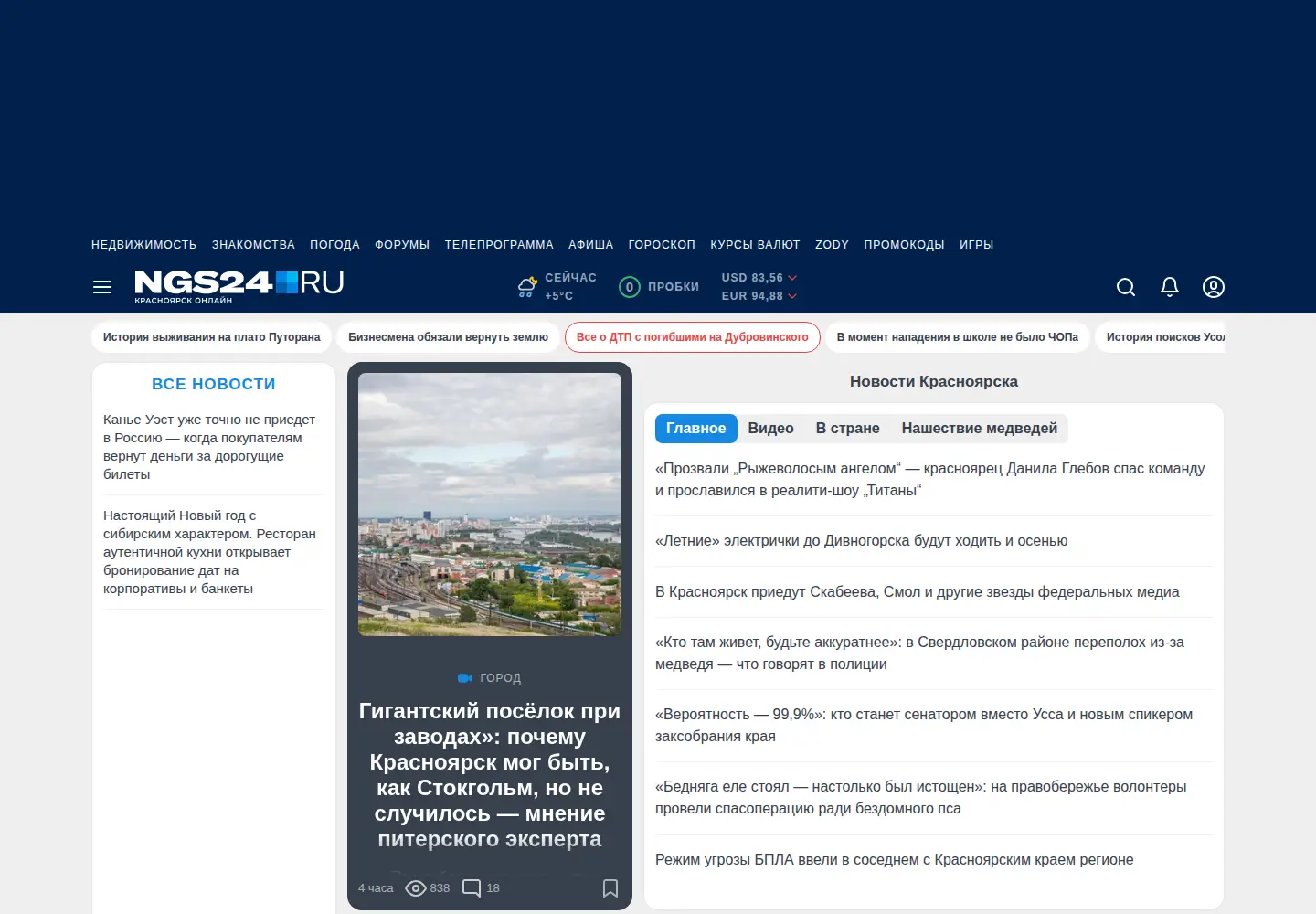
Task: Click the traffic score circle icon
Action: 630,287
